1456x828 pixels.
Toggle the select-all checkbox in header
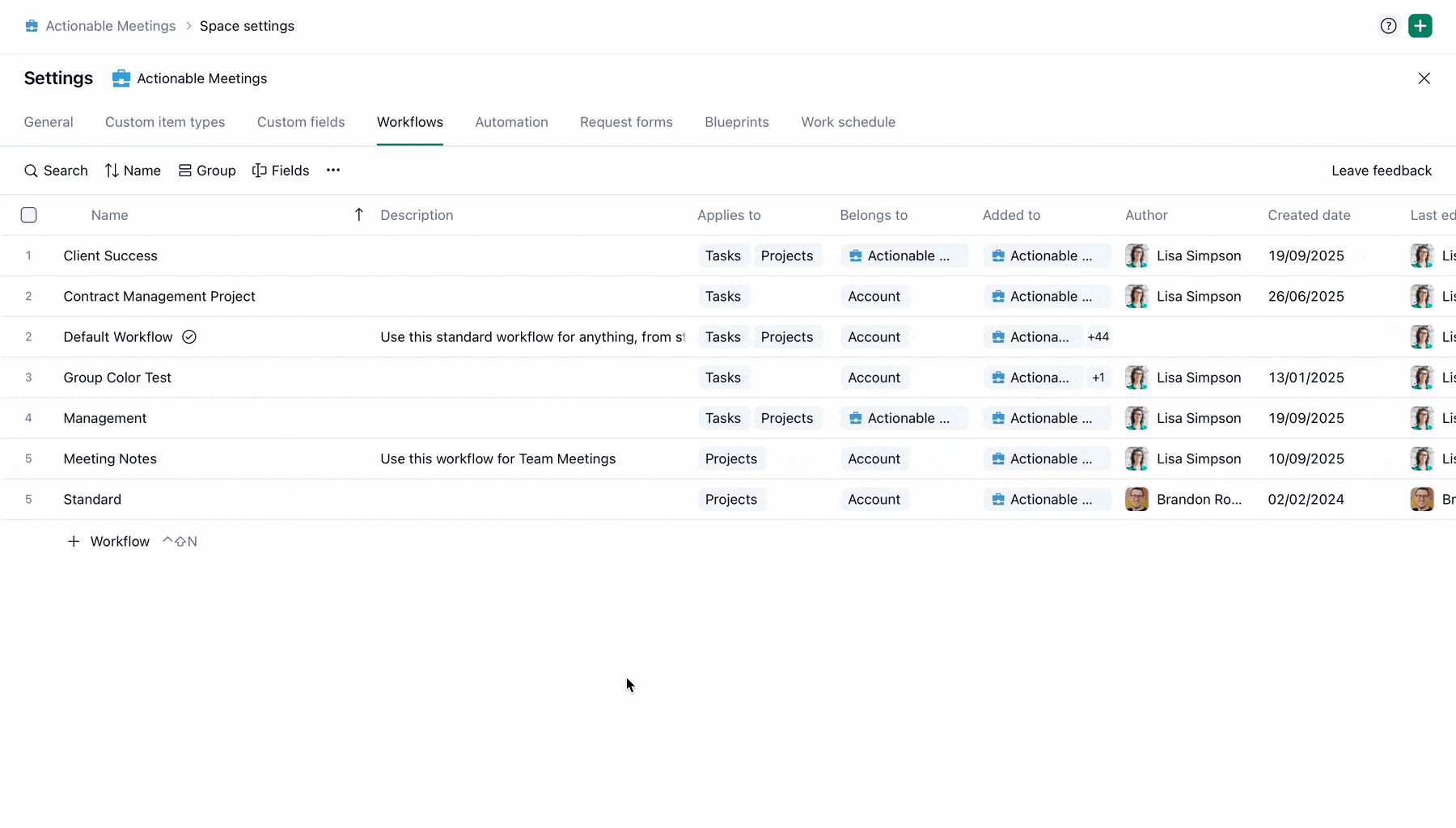click(29, 215)
